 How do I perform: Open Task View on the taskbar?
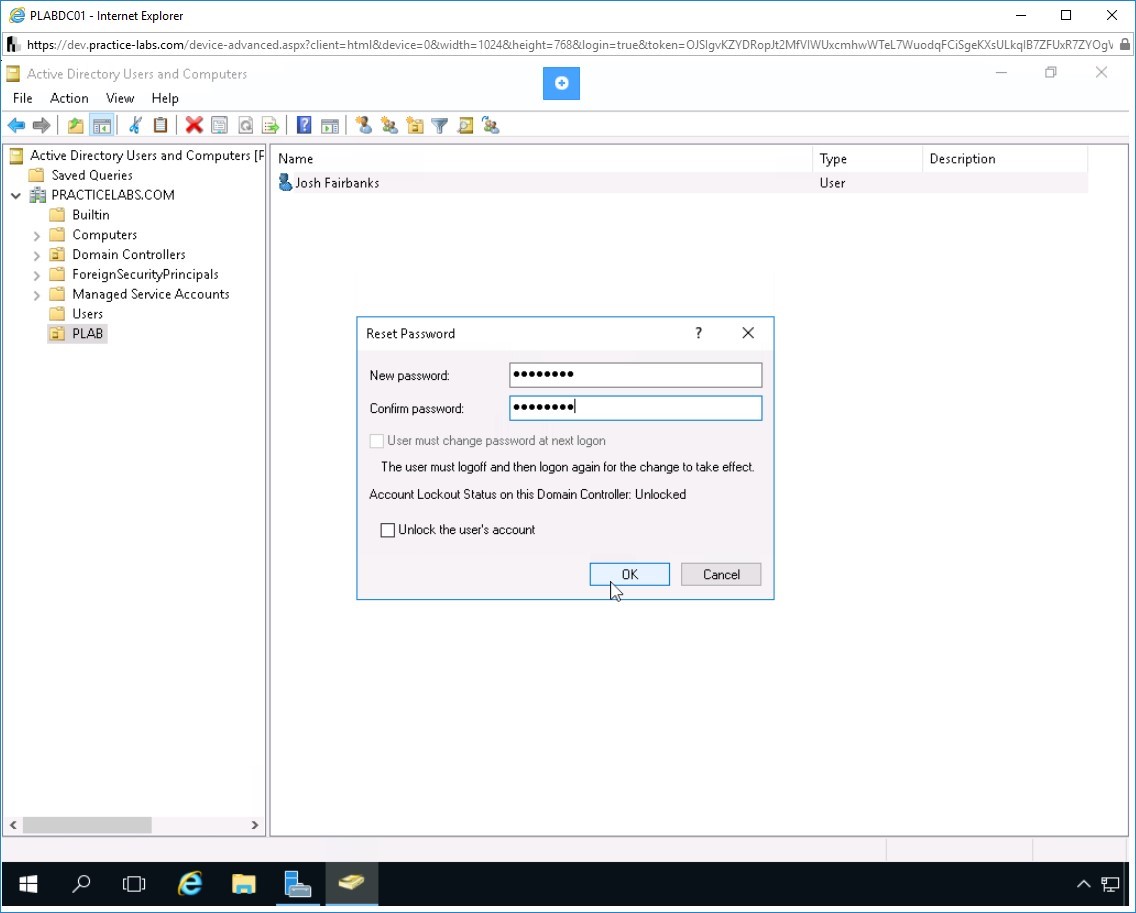coord(134,883)
